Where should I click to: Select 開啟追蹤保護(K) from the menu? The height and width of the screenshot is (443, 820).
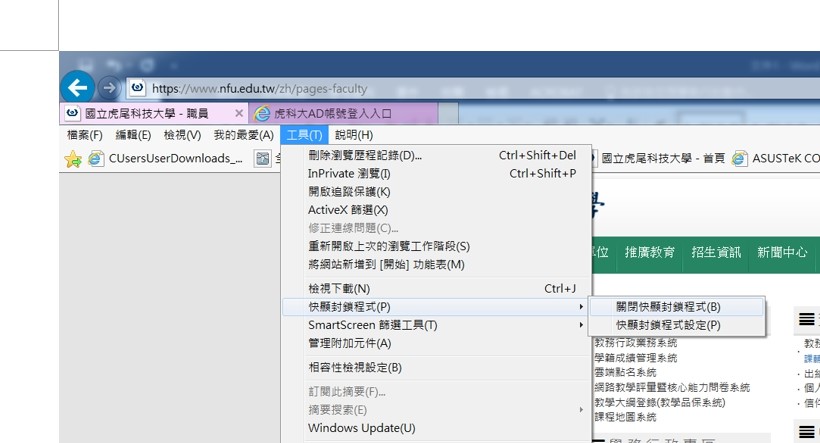[x=437, y=192]
